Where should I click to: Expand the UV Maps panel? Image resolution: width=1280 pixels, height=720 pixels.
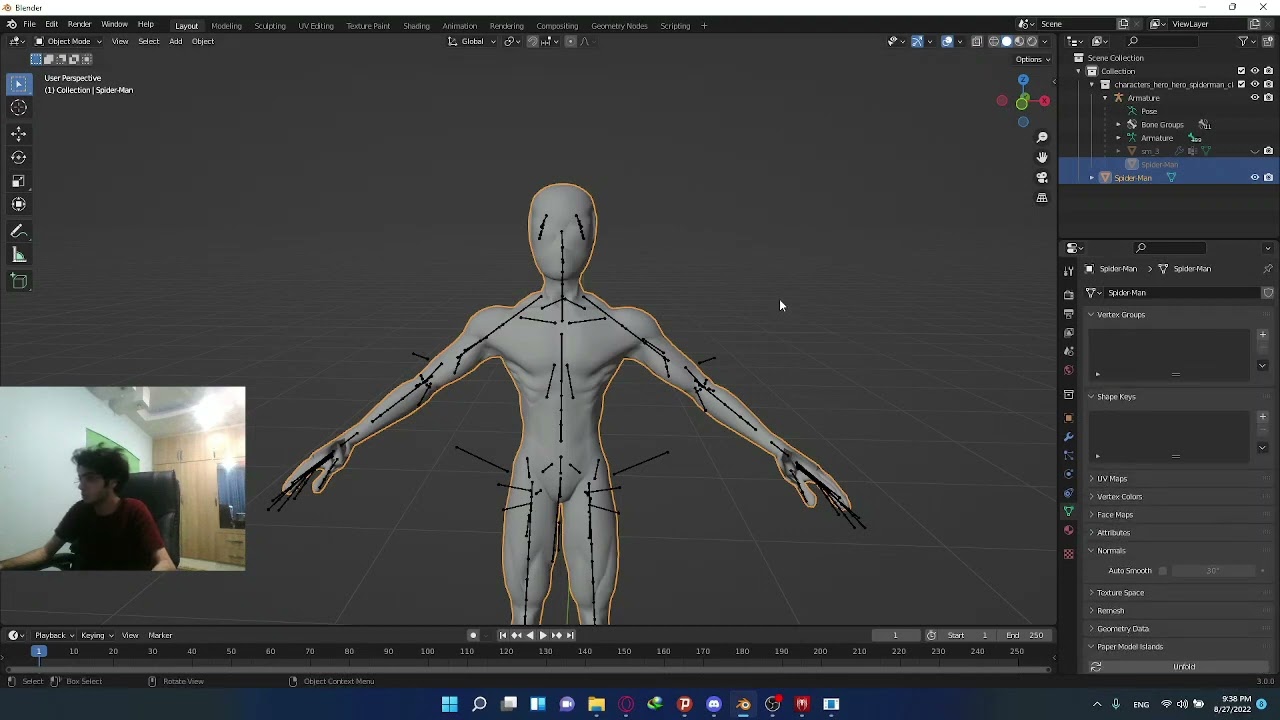pyautogui.click(x=1111, y=479)
